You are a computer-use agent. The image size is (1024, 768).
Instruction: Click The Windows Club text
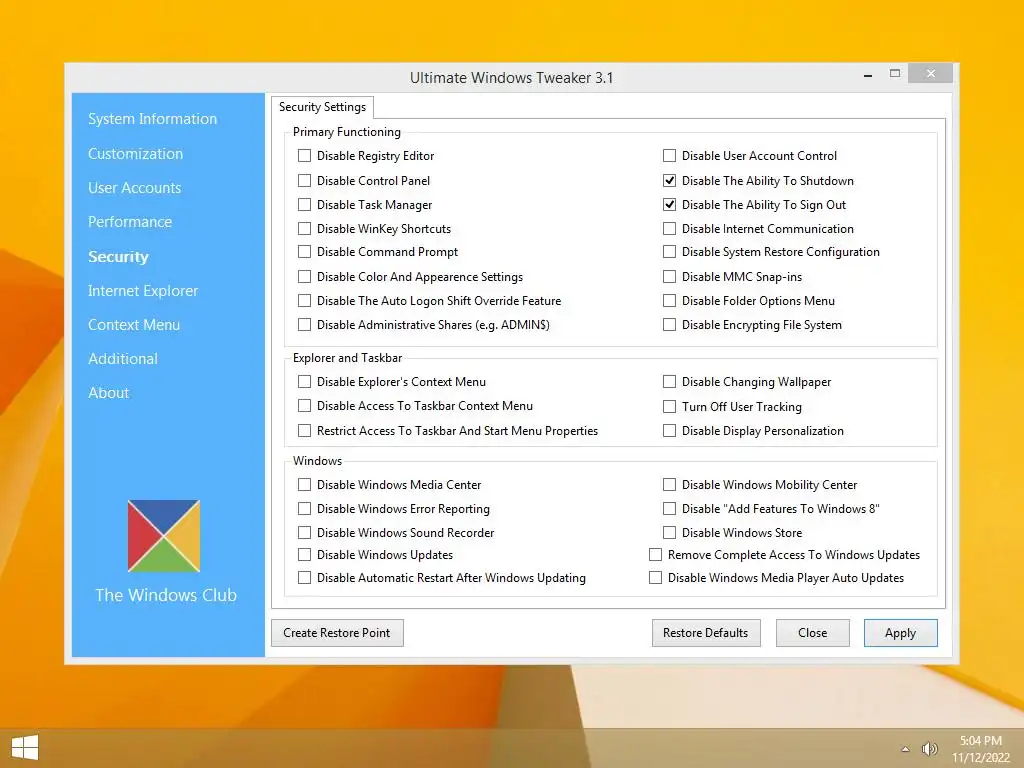pos(166,595)
